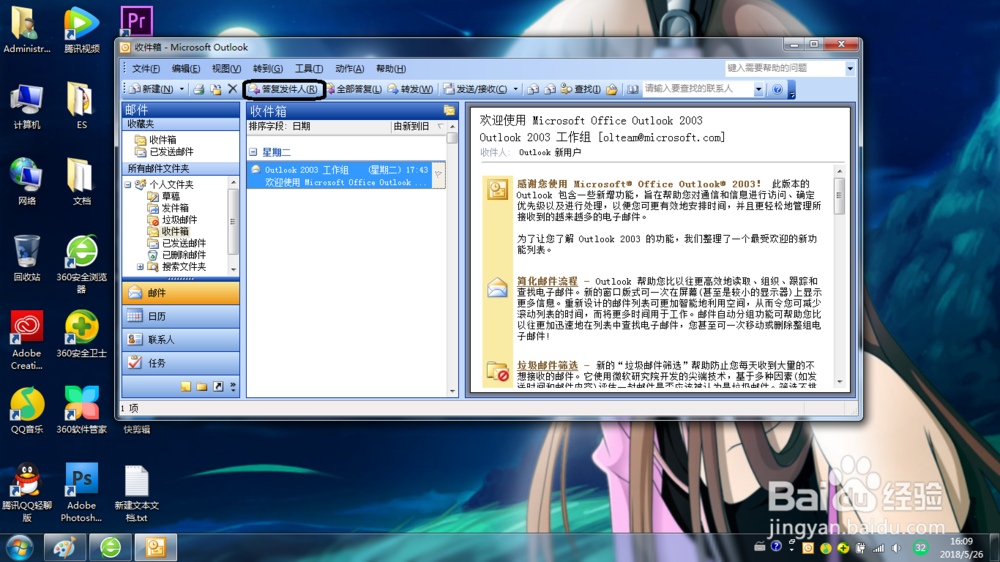Viewport: 1000px width, 562px height.
Task: Open the 动作(A) menu
Action: pos(349,68)
